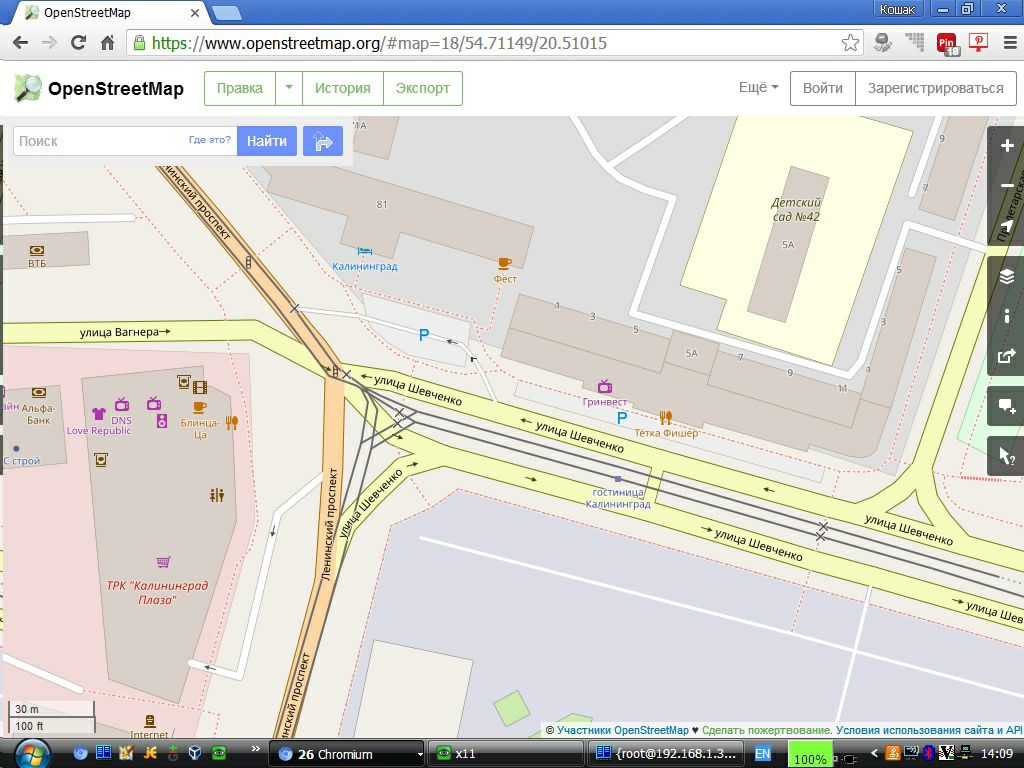
Task: Click the Калининград hotel bed icon
Action: 364,251
